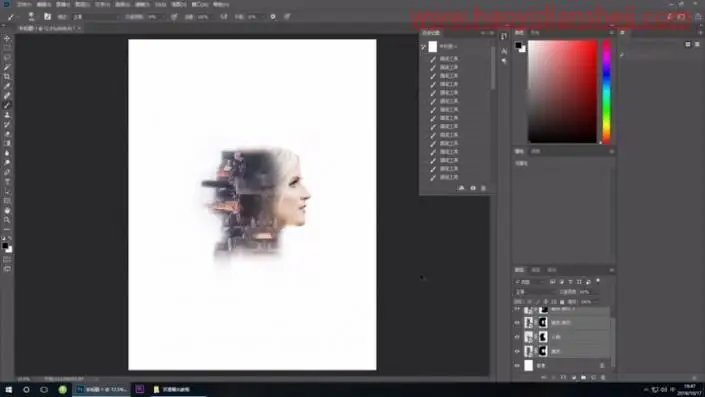Toggle layer filtering switch in Layers panel
This screenshot has width=705, height=397.
point(598,281)
